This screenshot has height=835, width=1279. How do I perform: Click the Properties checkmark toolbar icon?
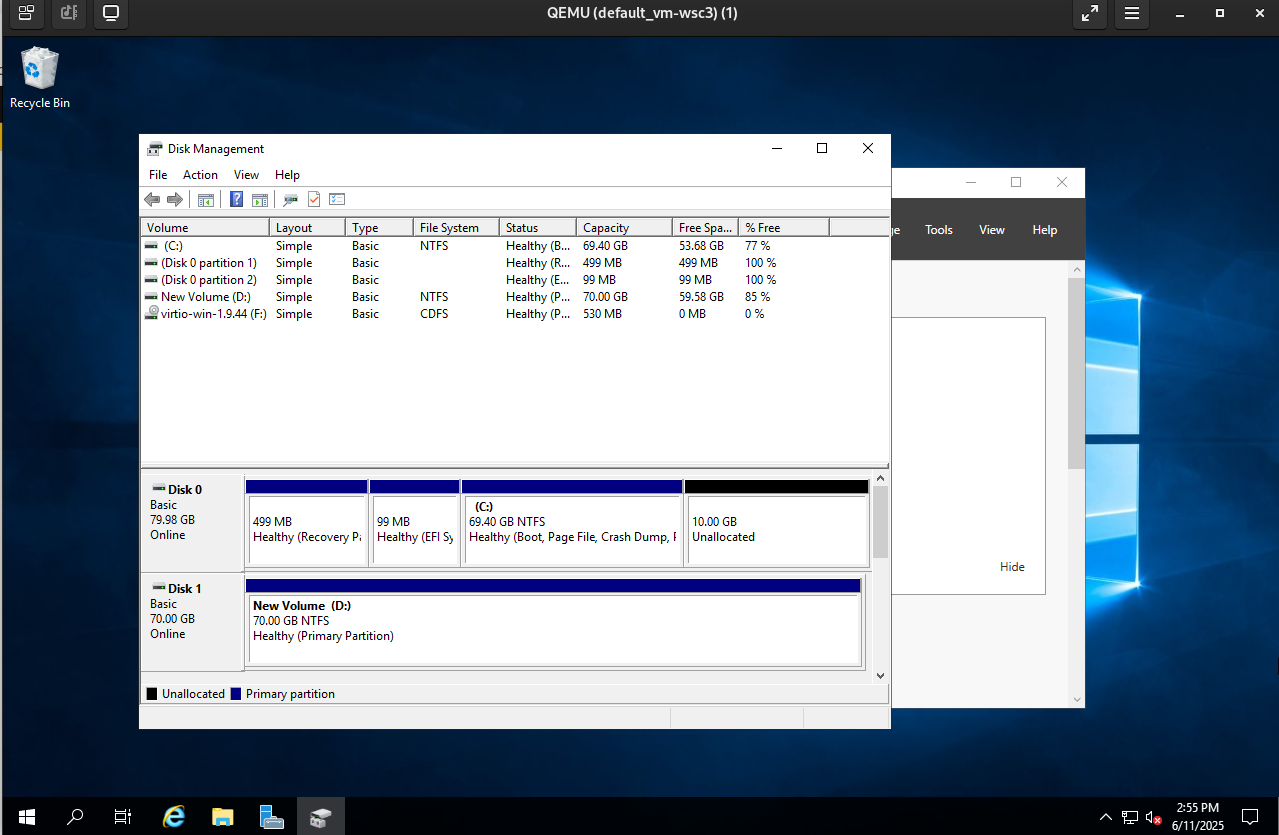pyautogui.click(x=314, y=199)
